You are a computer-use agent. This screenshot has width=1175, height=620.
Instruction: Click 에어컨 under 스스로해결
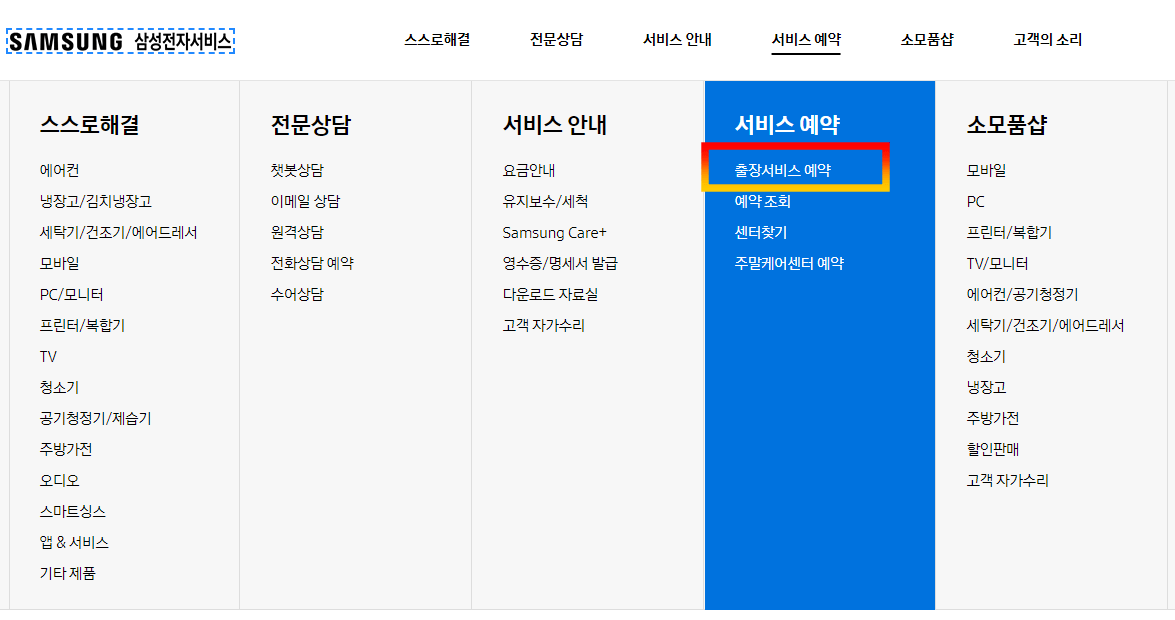coord(59,170)
